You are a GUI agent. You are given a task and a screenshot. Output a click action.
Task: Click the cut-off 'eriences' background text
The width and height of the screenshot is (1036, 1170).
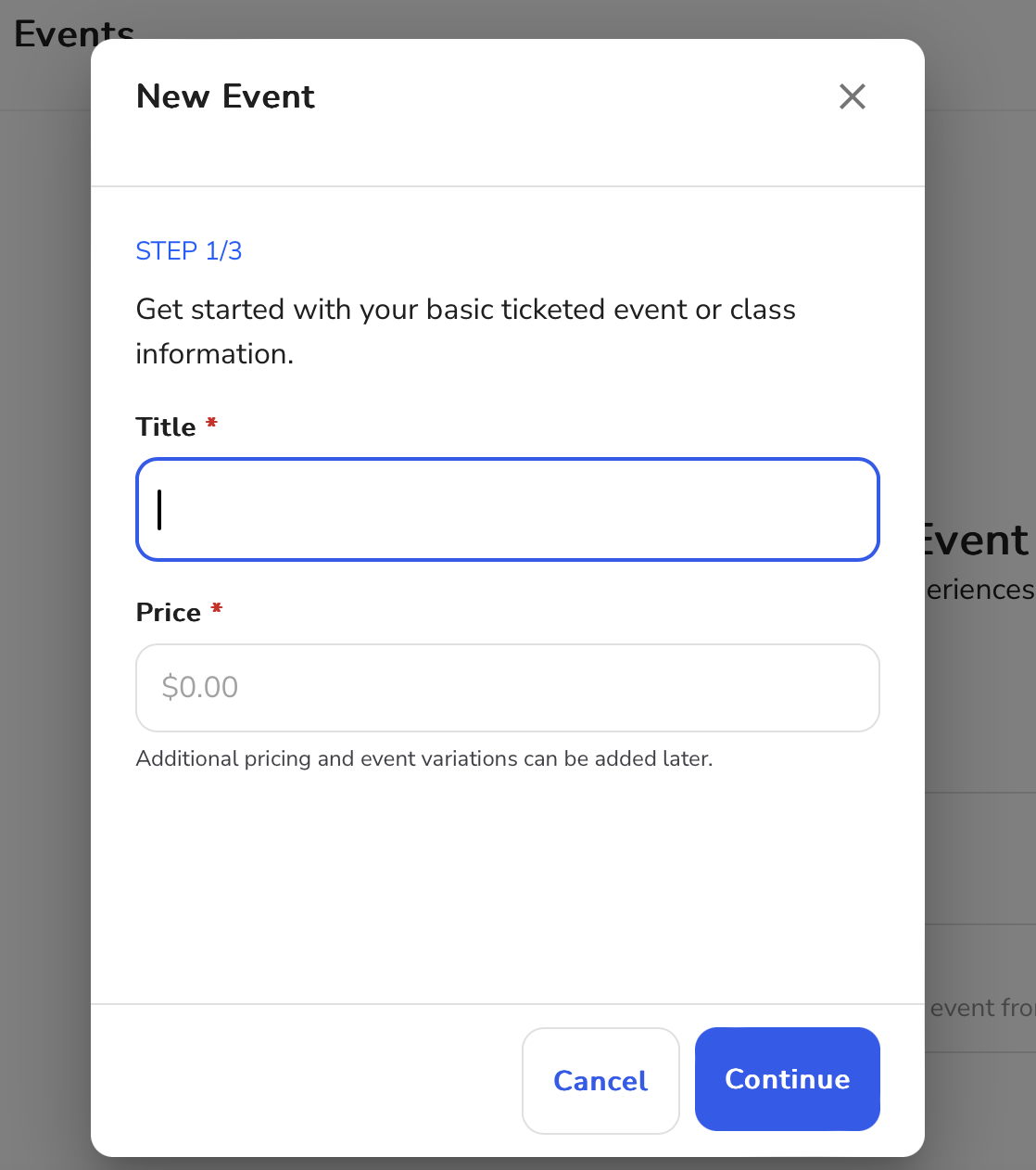click(979, 590)
